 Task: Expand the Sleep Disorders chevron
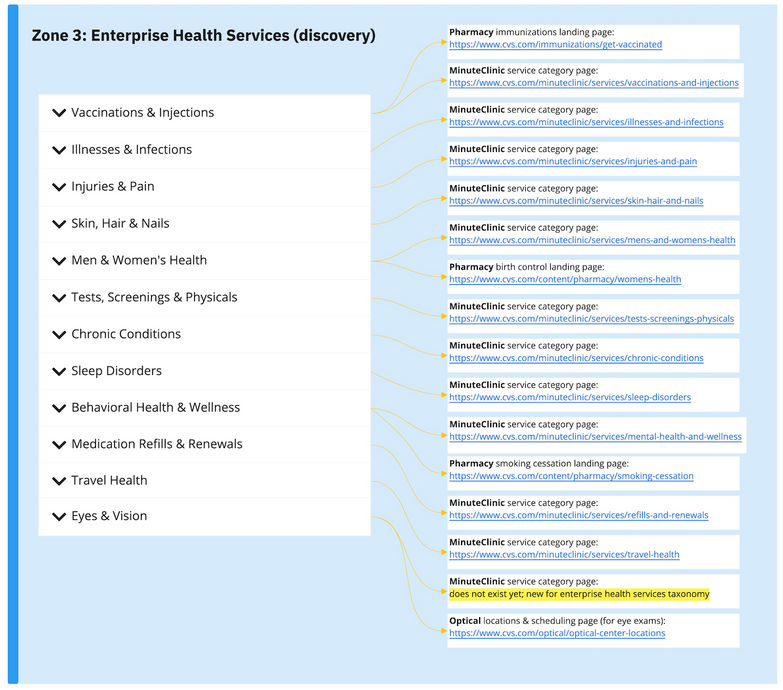click(x=59, y=372)
